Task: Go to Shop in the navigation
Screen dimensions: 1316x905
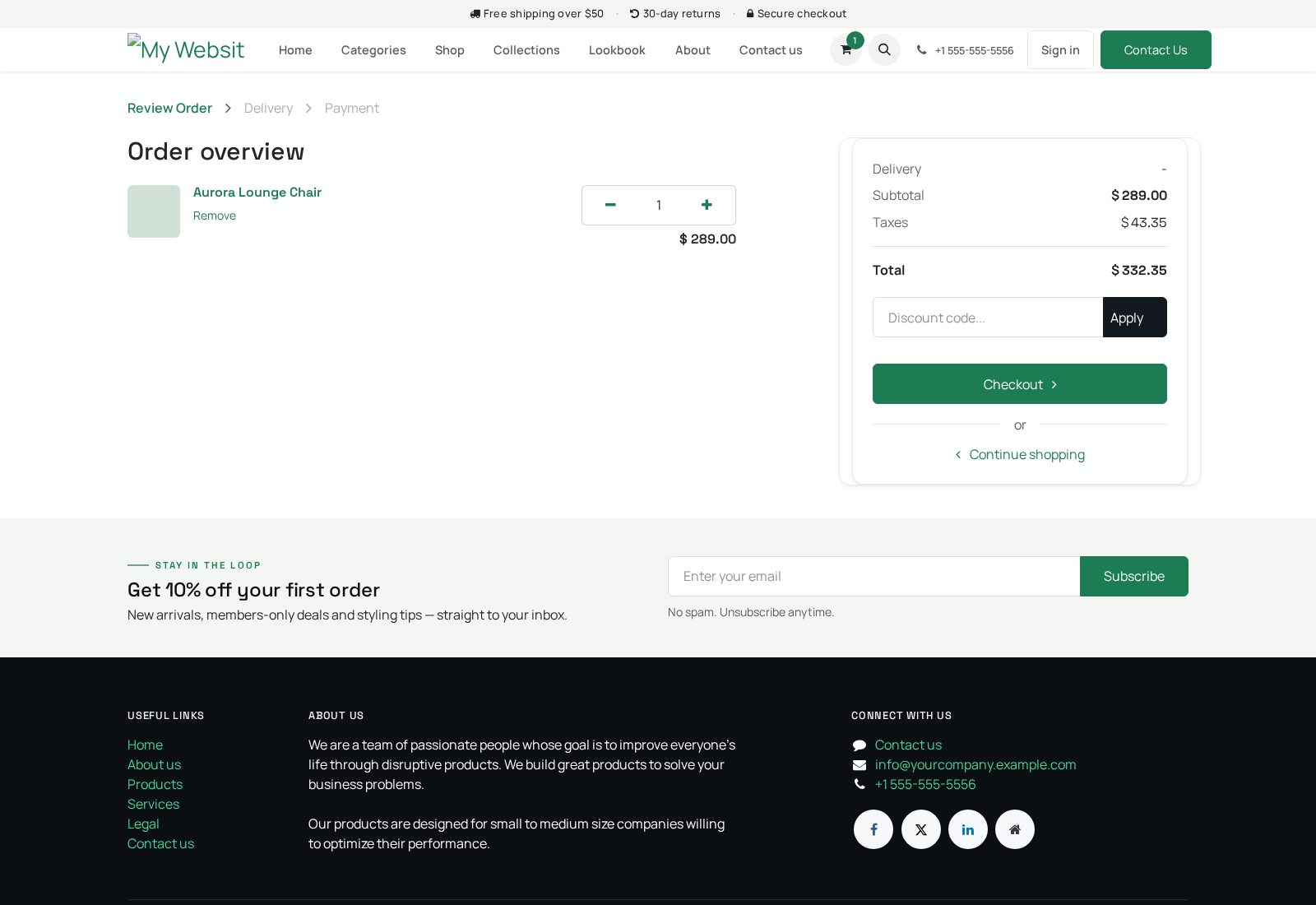Action: point(450,50)
